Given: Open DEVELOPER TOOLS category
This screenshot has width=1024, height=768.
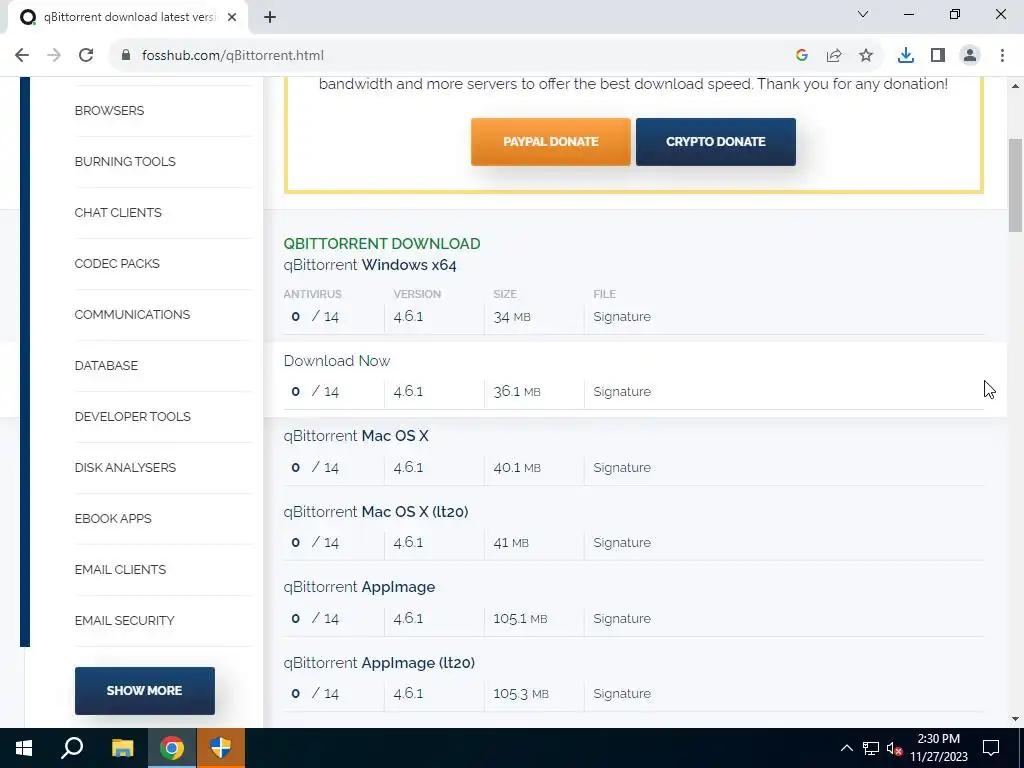Looking at the screenshot, I should [x=133, y=416].
